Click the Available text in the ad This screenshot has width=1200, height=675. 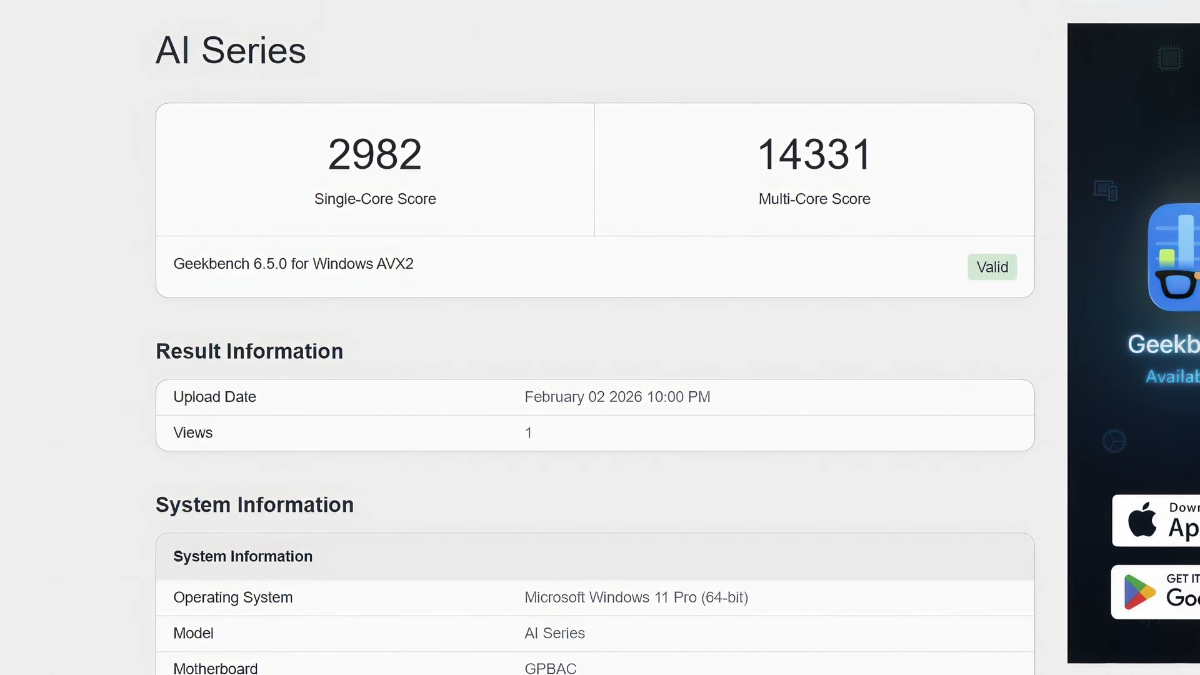1173,377
